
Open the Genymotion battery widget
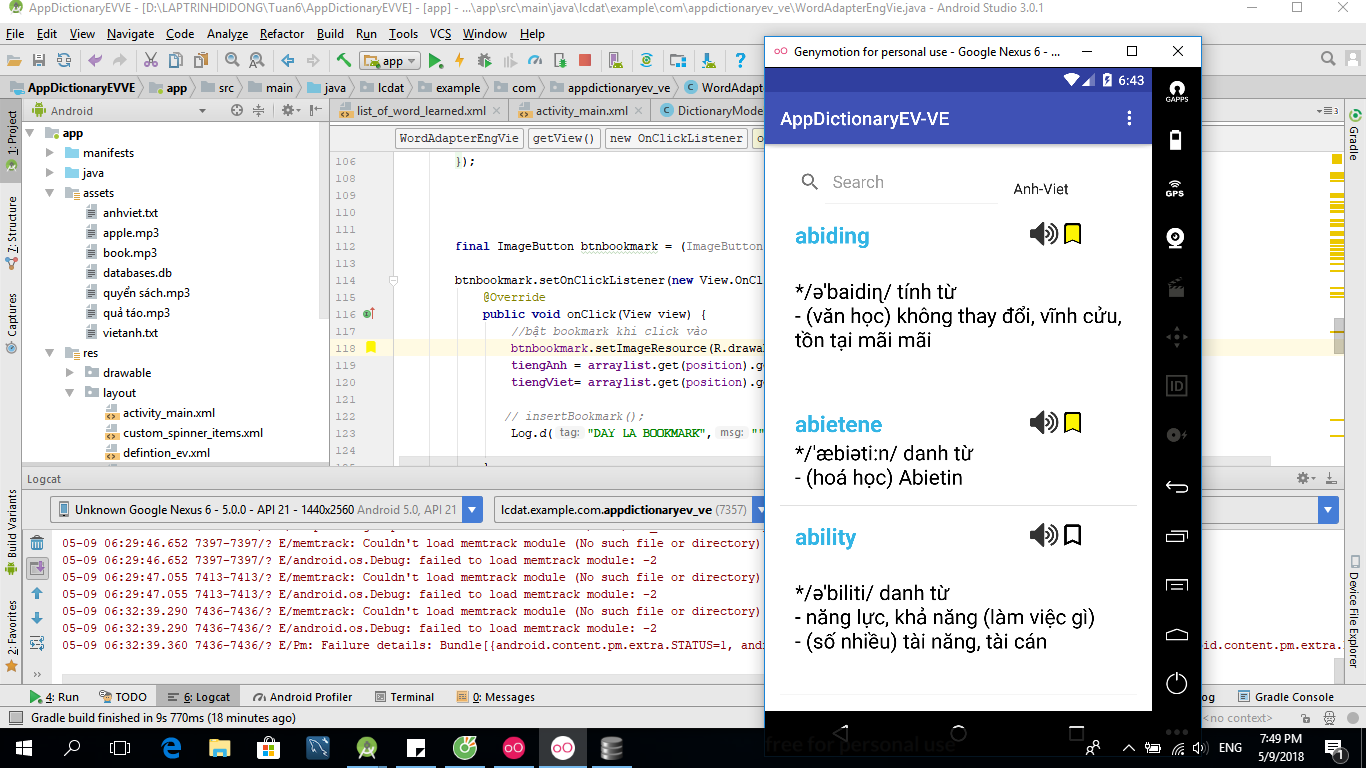pos(1175,138)
